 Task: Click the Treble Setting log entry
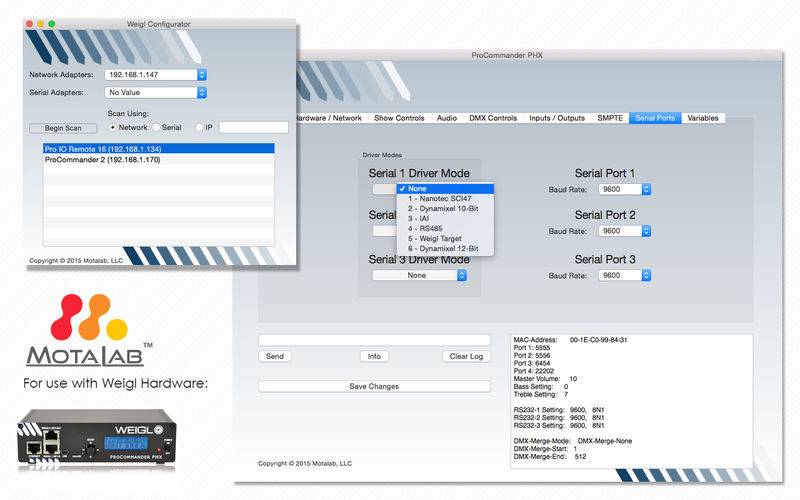pos(541,394)
